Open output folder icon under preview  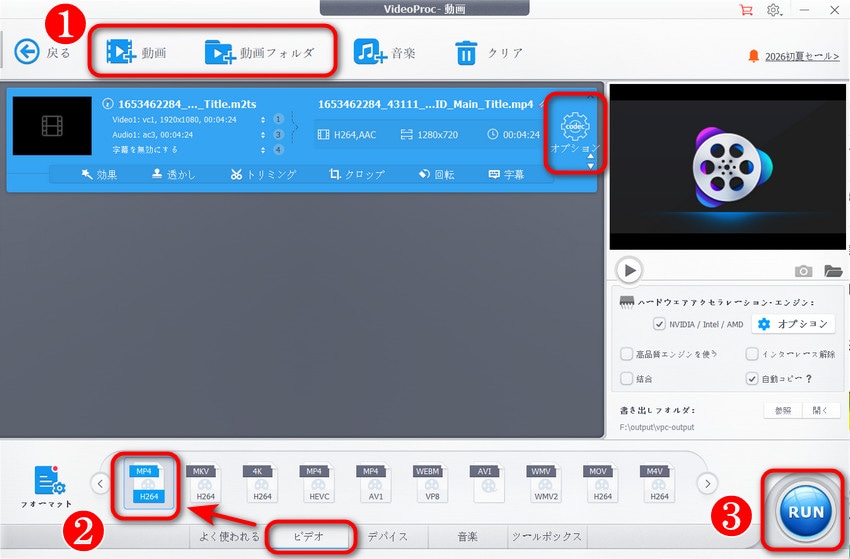click(x=833, y=271)
